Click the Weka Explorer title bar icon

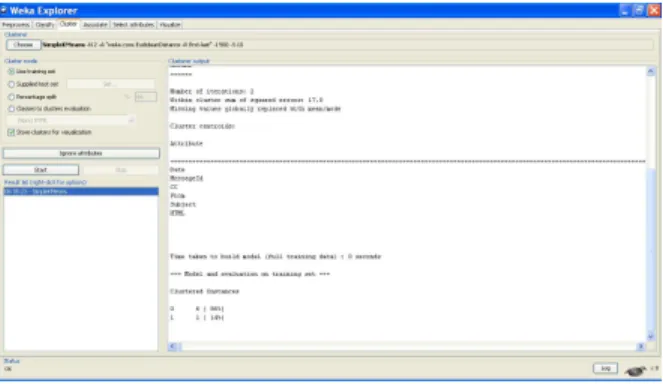[x=3, y=10]
